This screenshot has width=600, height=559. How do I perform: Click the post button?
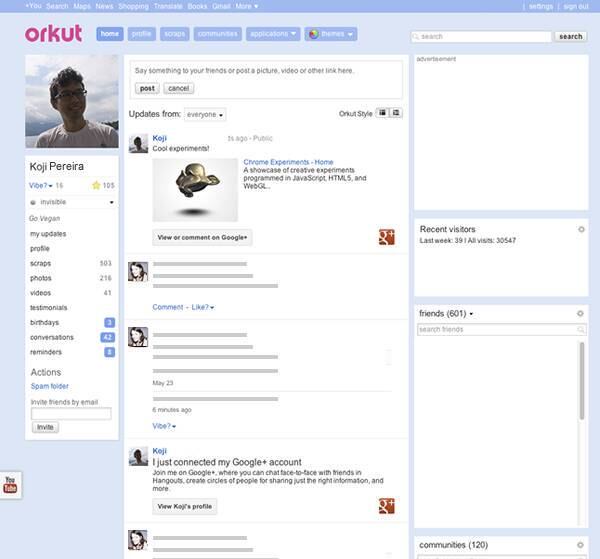[x=147, y=88]
